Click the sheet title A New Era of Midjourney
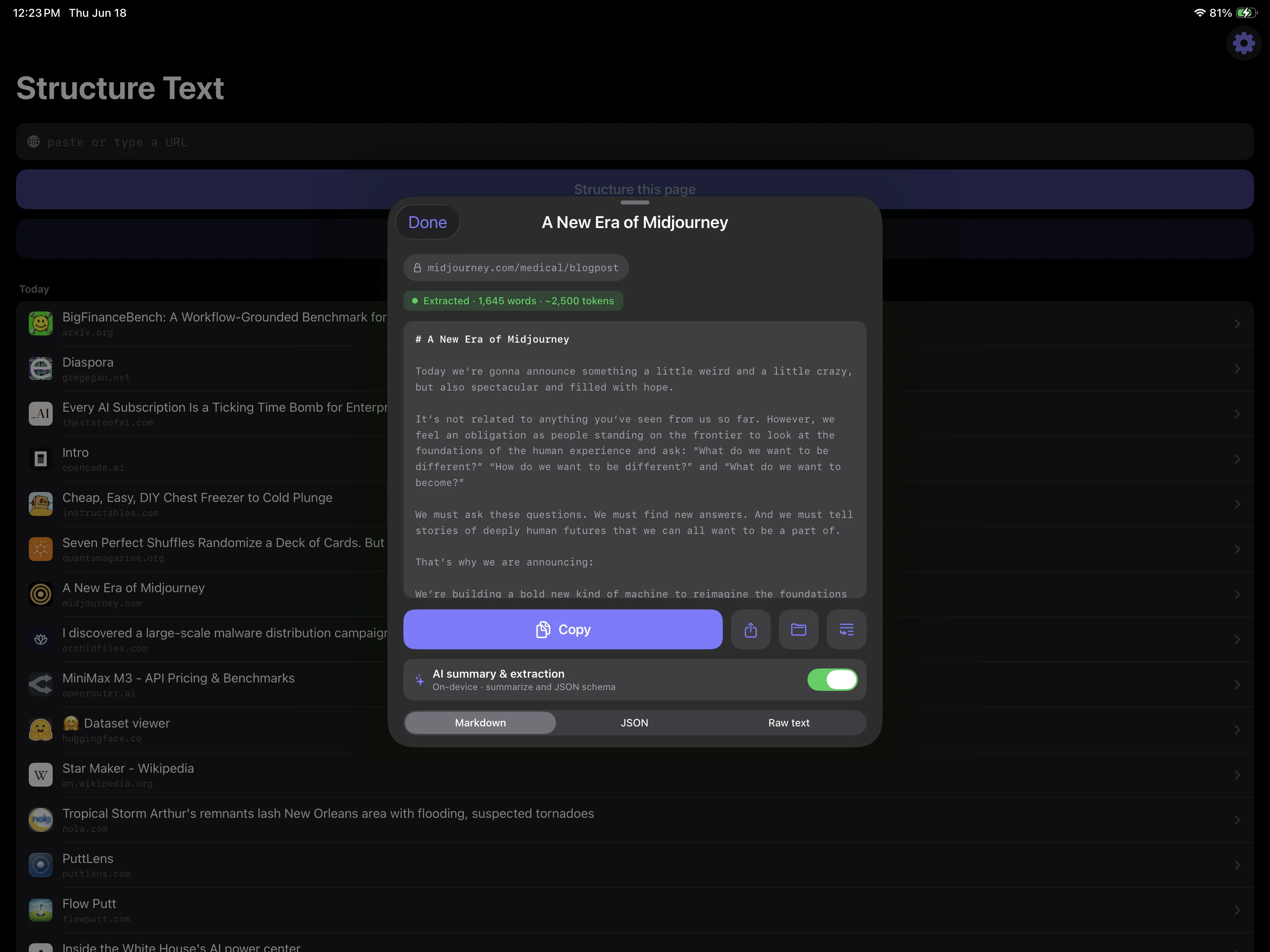This screenshot has height=952, width=1270. click(635, 222)
